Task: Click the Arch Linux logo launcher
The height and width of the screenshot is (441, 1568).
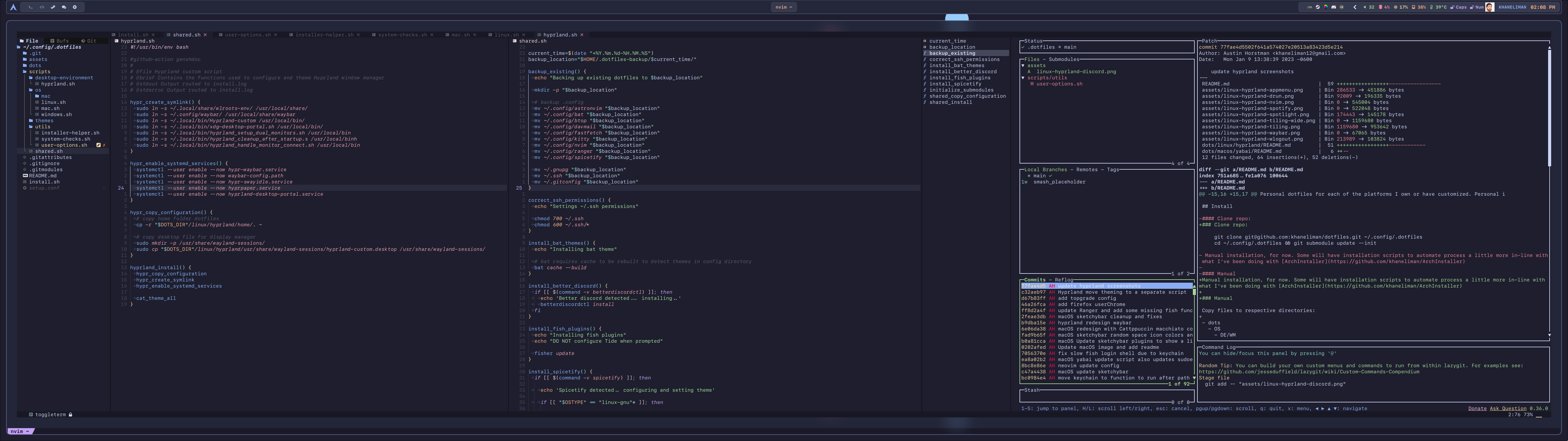Action: [13, 7]
